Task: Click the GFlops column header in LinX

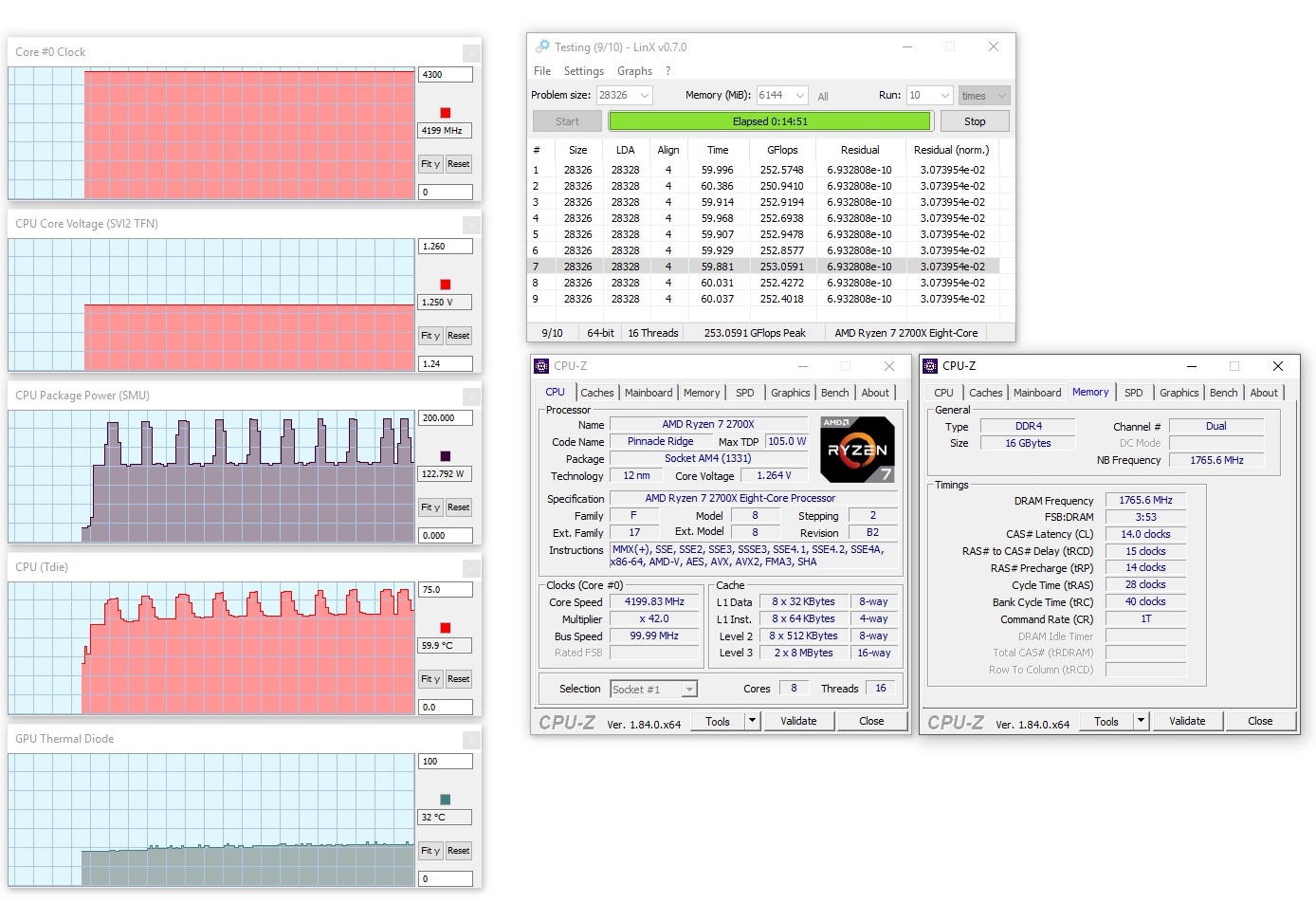Action: click(x=782, y=150)
